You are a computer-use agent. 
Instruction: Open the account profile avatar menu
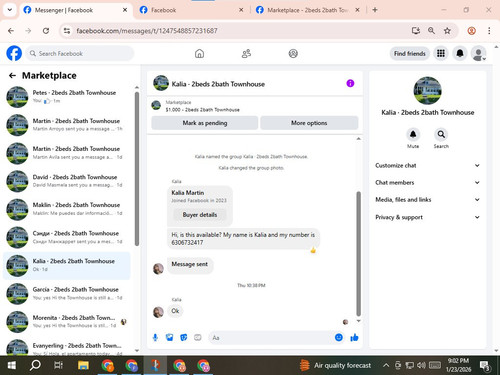tap(478, 53)
